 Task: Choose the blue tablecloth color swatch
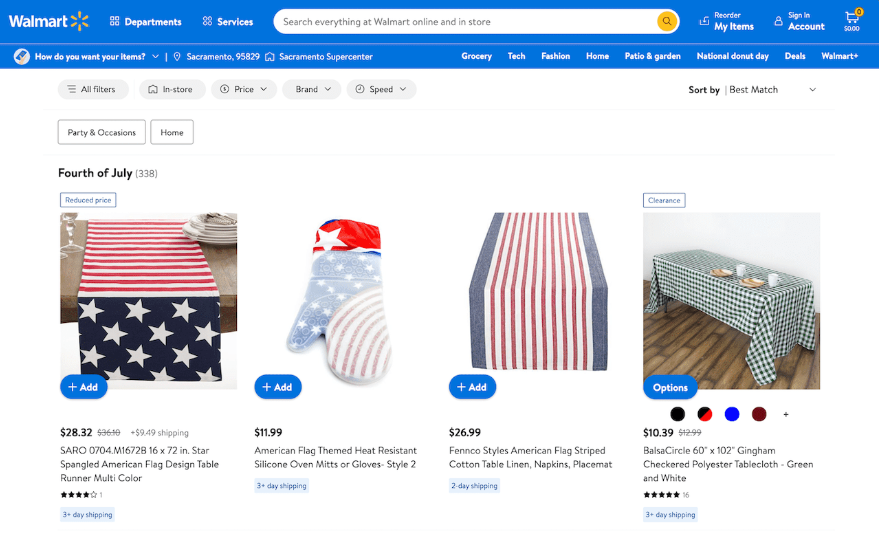732,414
